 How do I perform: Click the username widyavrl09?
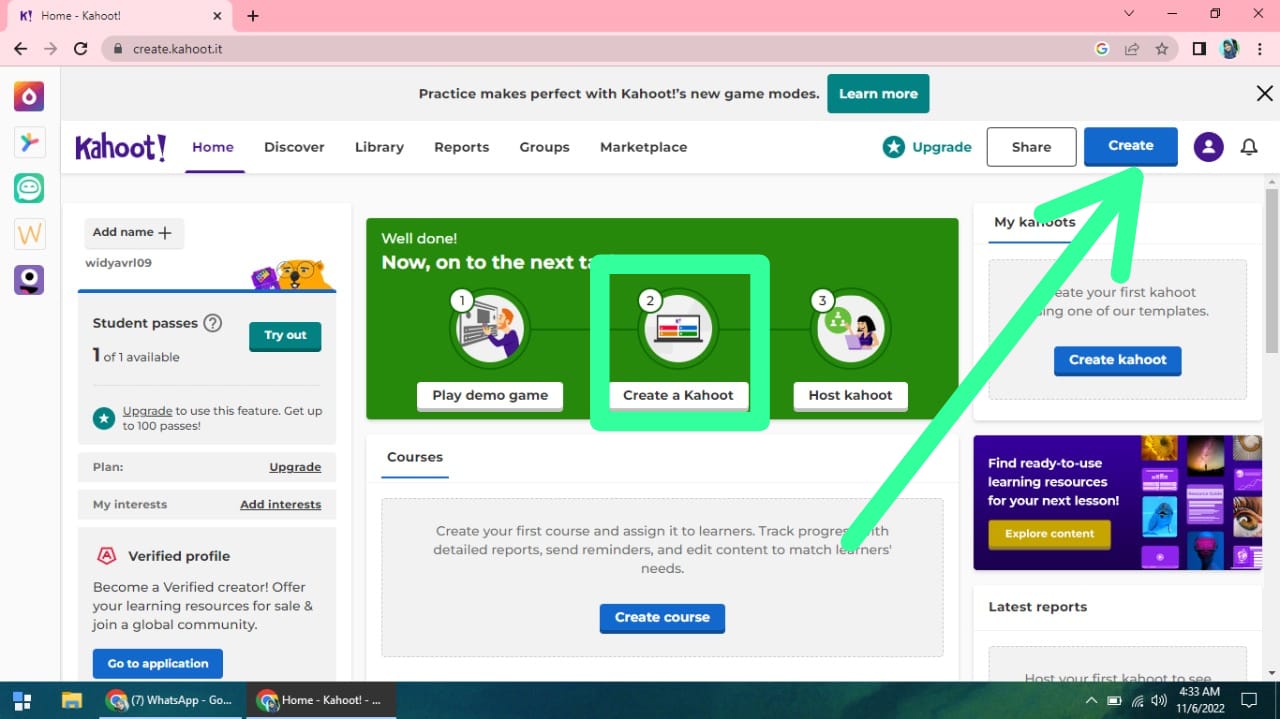[x=119, y=263]
